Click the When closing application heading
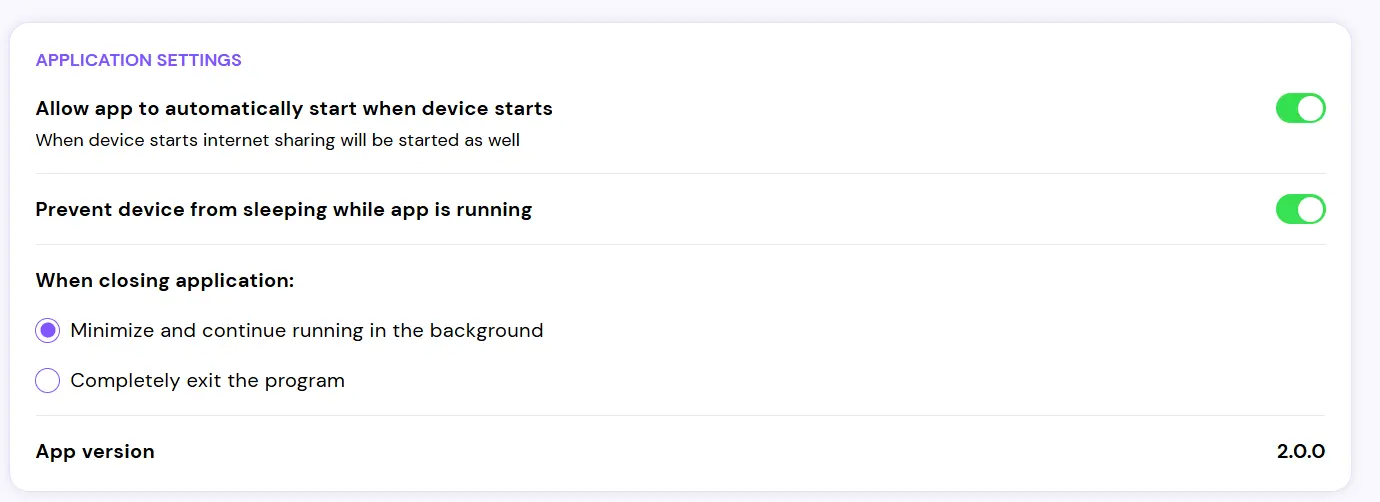Image resolution: width=1380 pixels, height=502 pixels. pyautogui.click(x=165, y=281)
